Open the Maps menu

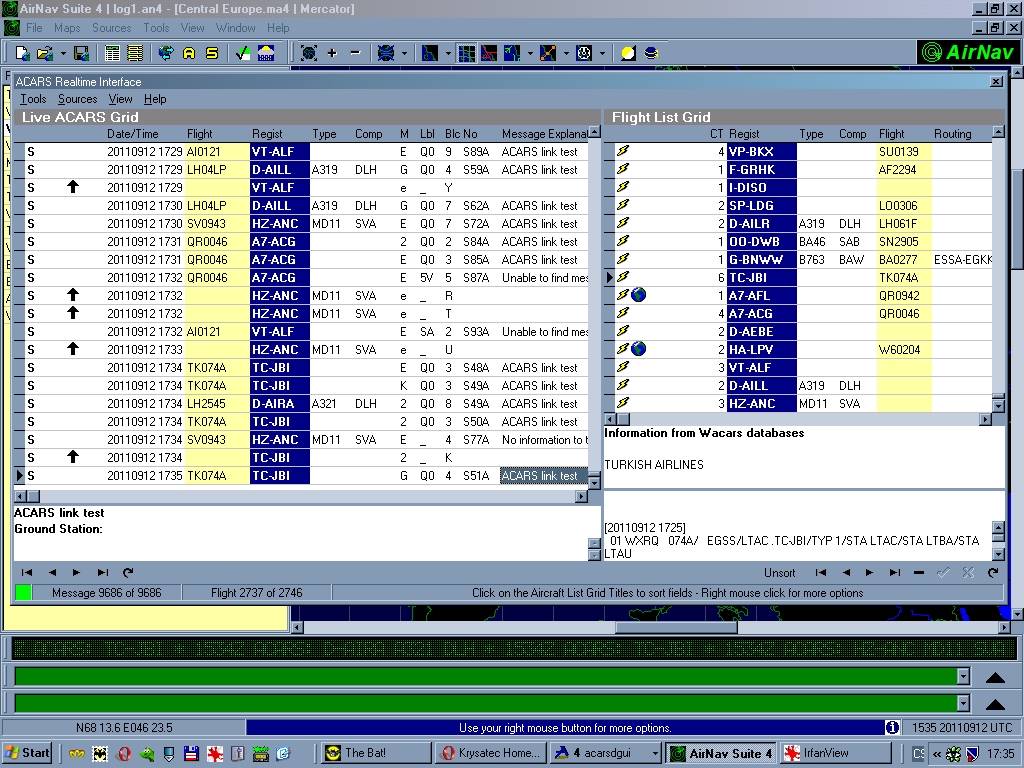tap(67, 28)
